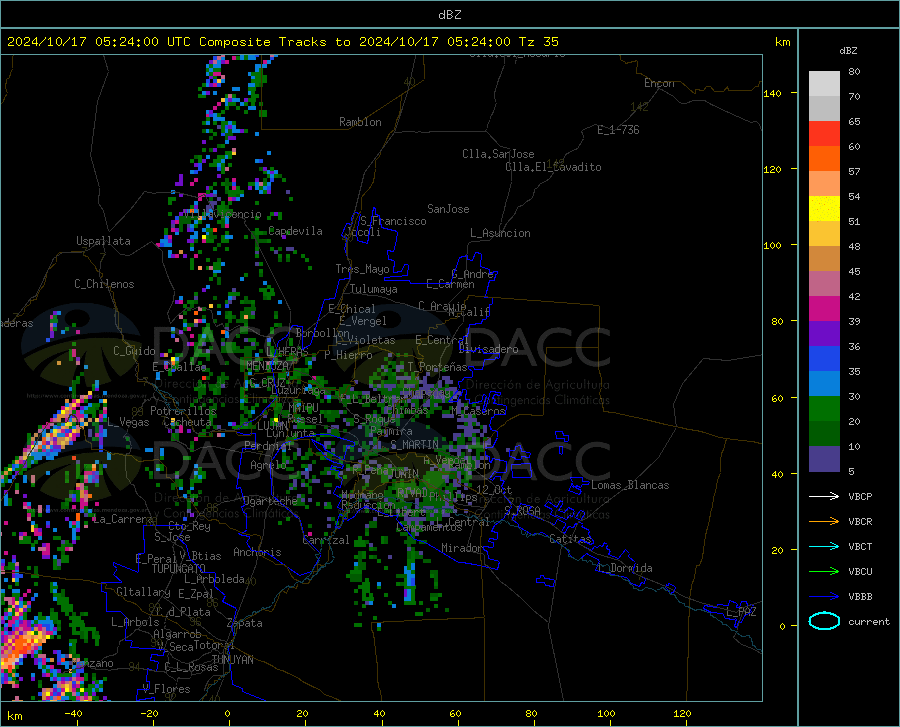Viewport: 900px width, 727px height.
Task: Click the 'Anchoris' map label
Action: [x=257, y=552]
